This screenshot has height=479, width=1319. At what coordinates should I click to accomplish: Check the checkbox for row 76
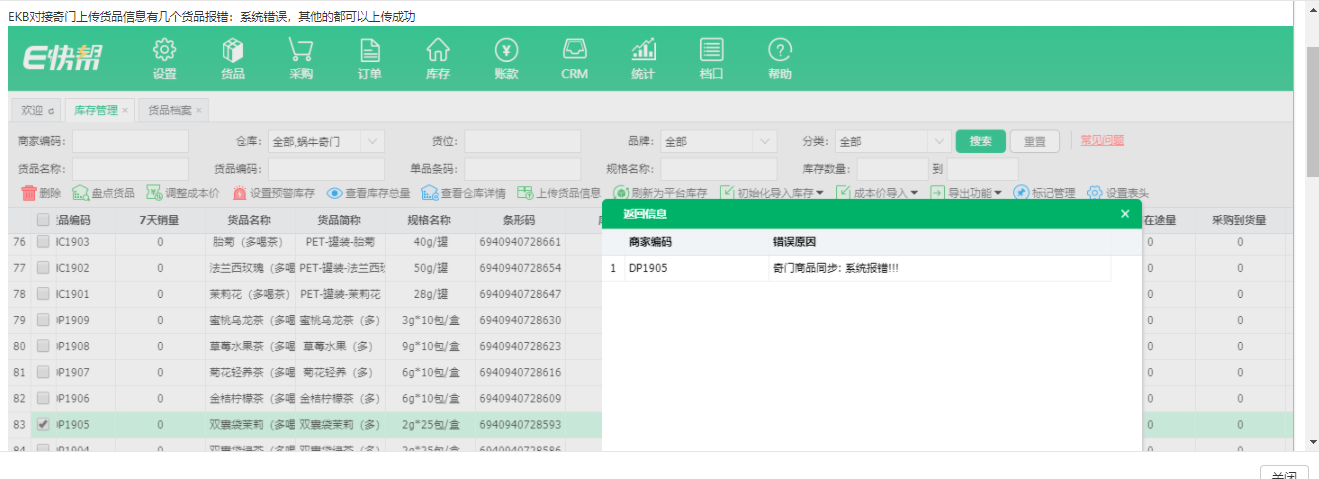(x=43, y=242)
